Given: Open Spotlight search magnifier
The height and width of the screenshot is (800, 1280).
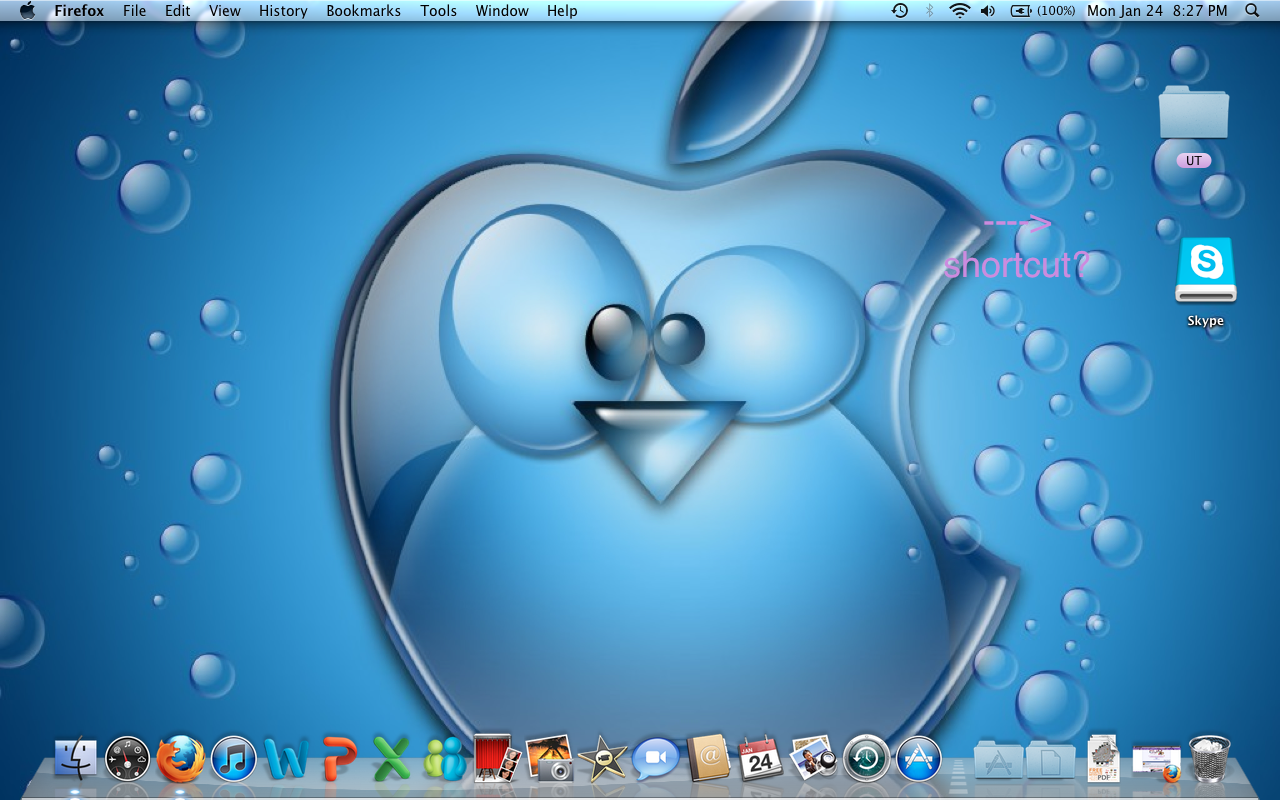Looking at the screenshot, I should point(1252,11).
